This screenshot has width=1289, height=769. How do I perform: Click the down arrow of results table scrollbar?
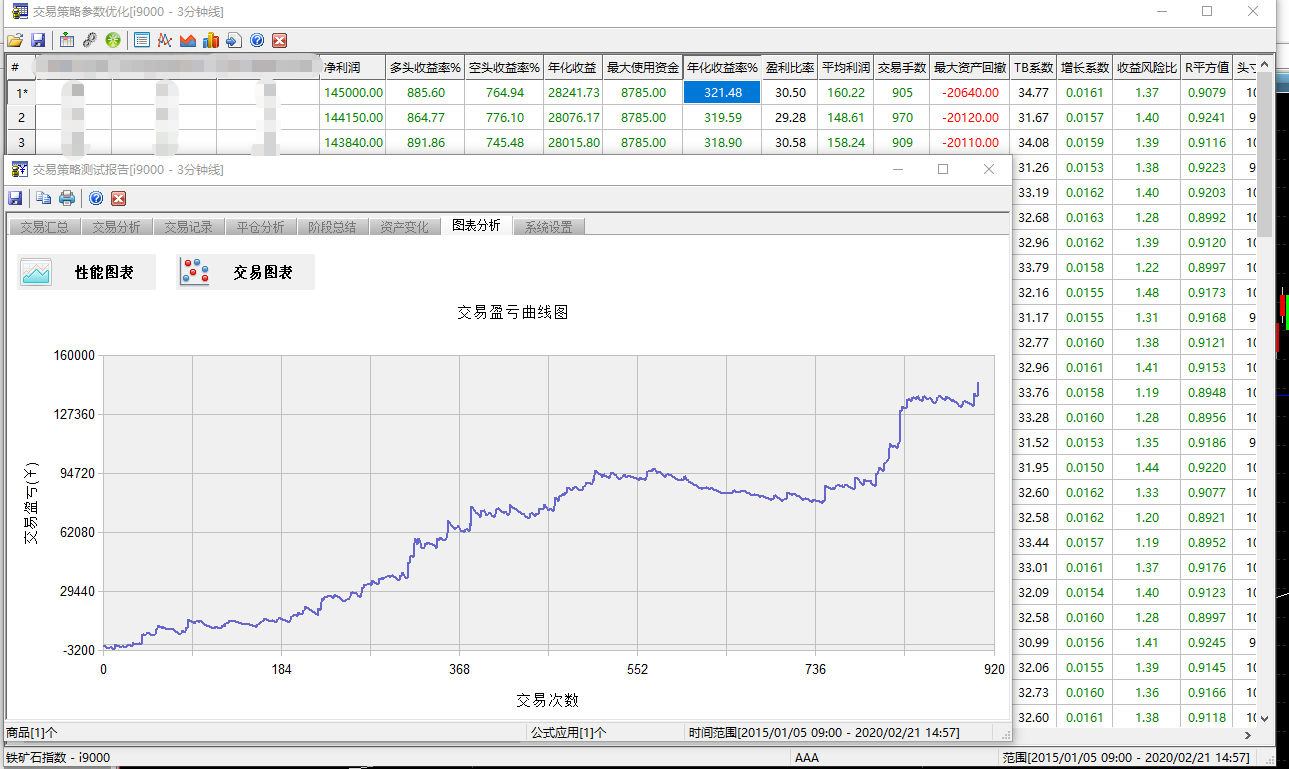tap(1264, 718)
